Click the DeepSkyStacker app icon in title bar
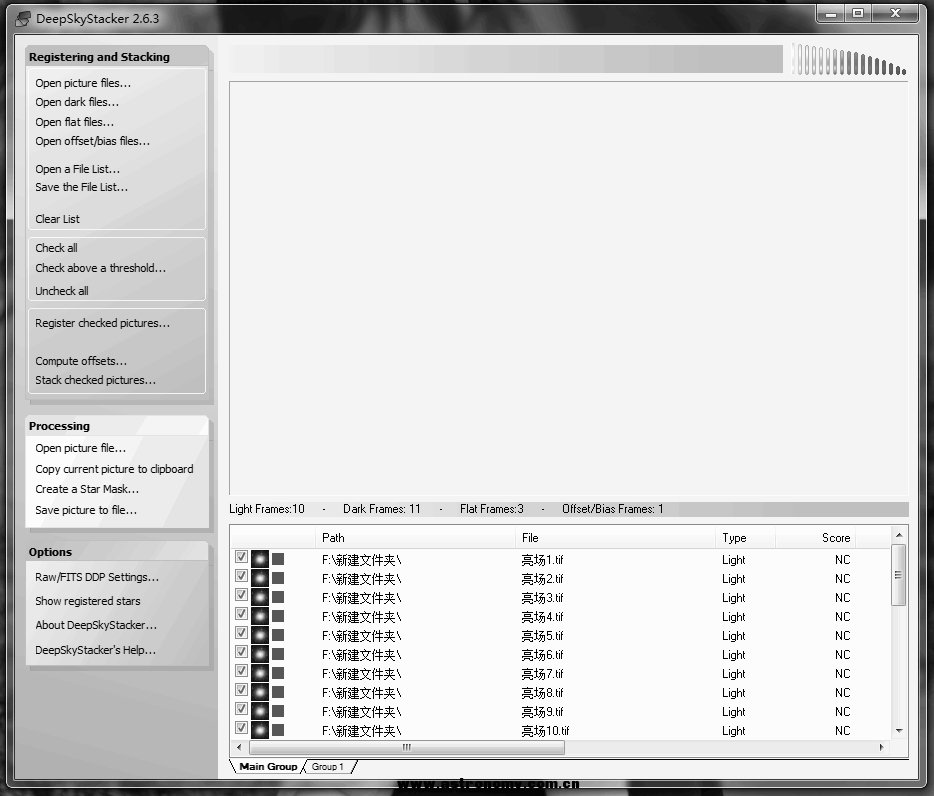 (x=23, y=18)
